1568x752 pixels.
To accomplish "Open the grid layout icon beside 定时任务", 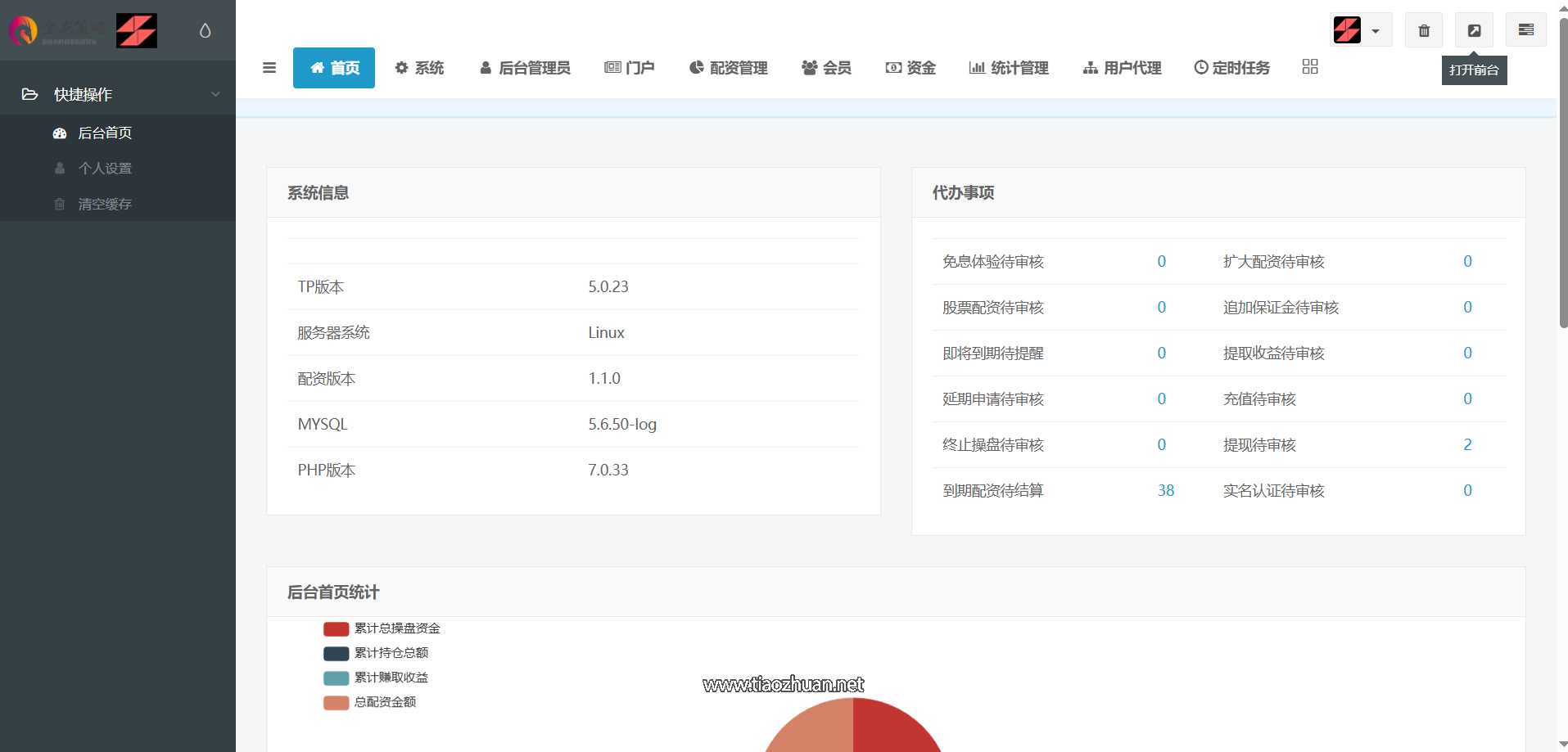I will 1309,66.
